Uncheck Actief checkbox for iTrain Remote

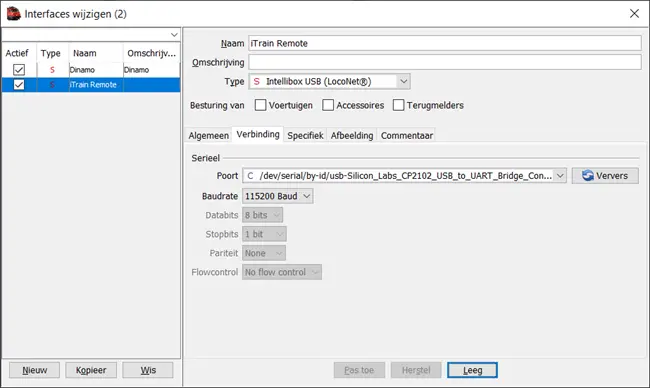19,85
